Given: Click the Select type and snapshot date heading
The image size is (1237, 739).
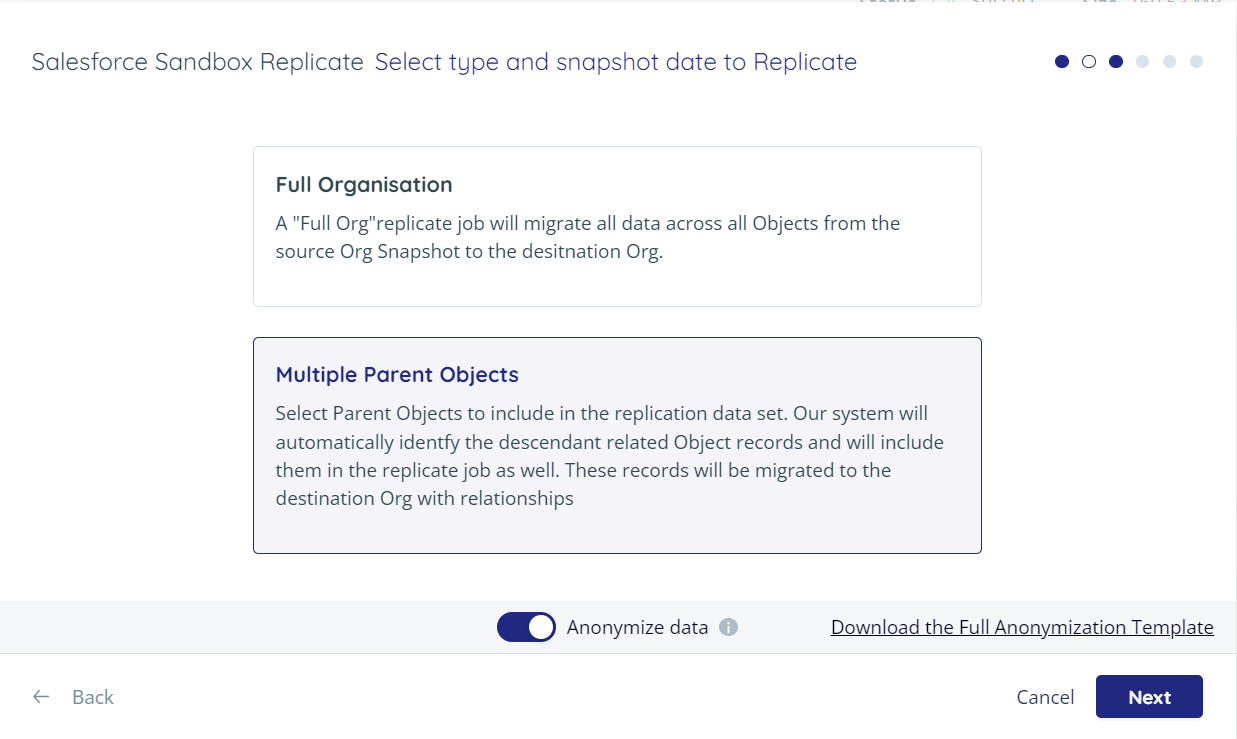Looking at the screenshot, I should pyautogui.click(x=615, y=61).
